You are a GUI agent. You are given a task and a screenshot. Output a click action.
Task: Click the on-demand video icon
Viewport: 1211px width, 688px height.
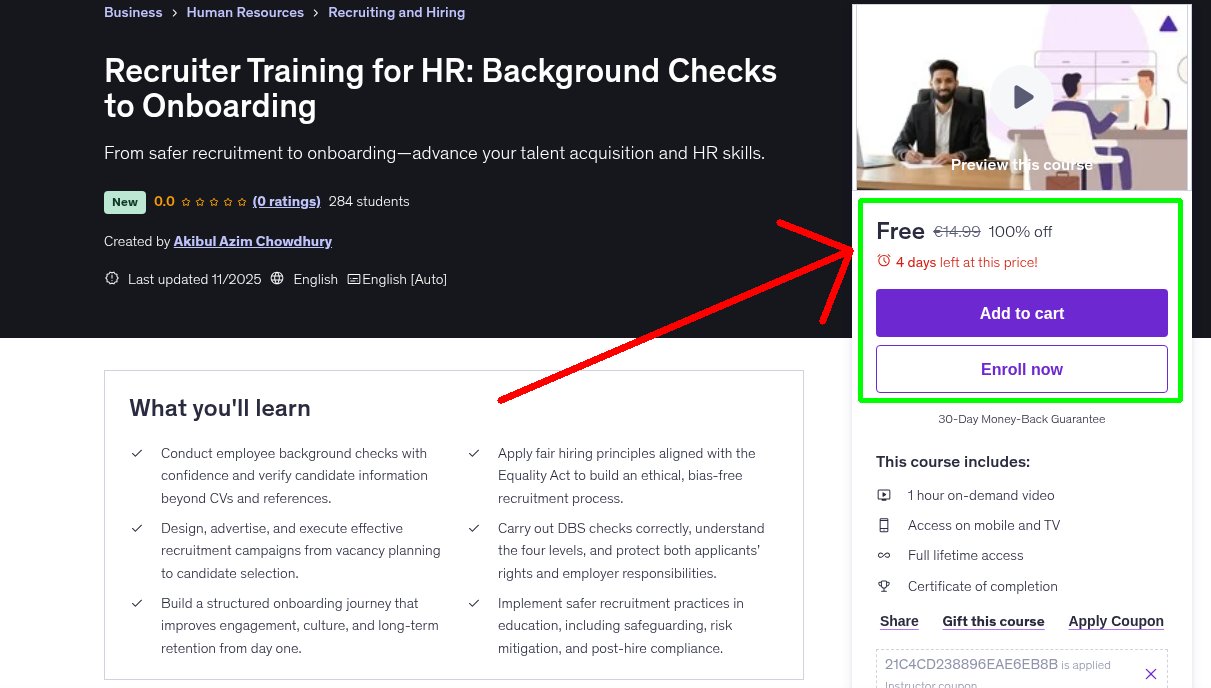884,495
